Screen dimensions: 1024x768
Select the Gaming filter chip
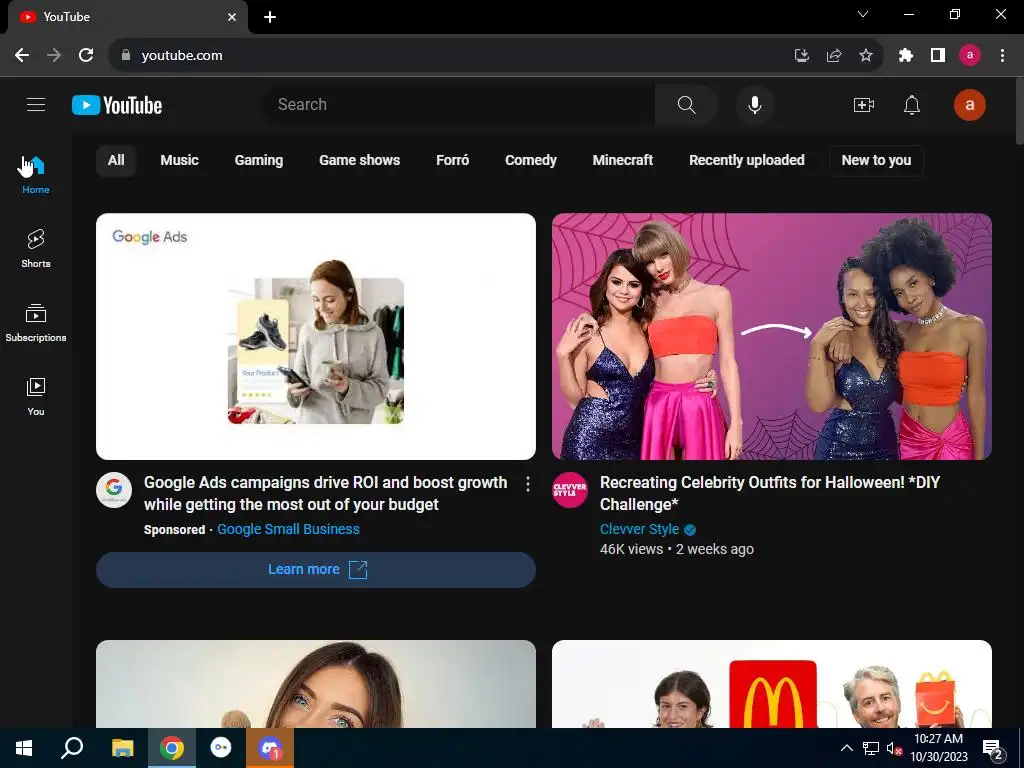259,161
